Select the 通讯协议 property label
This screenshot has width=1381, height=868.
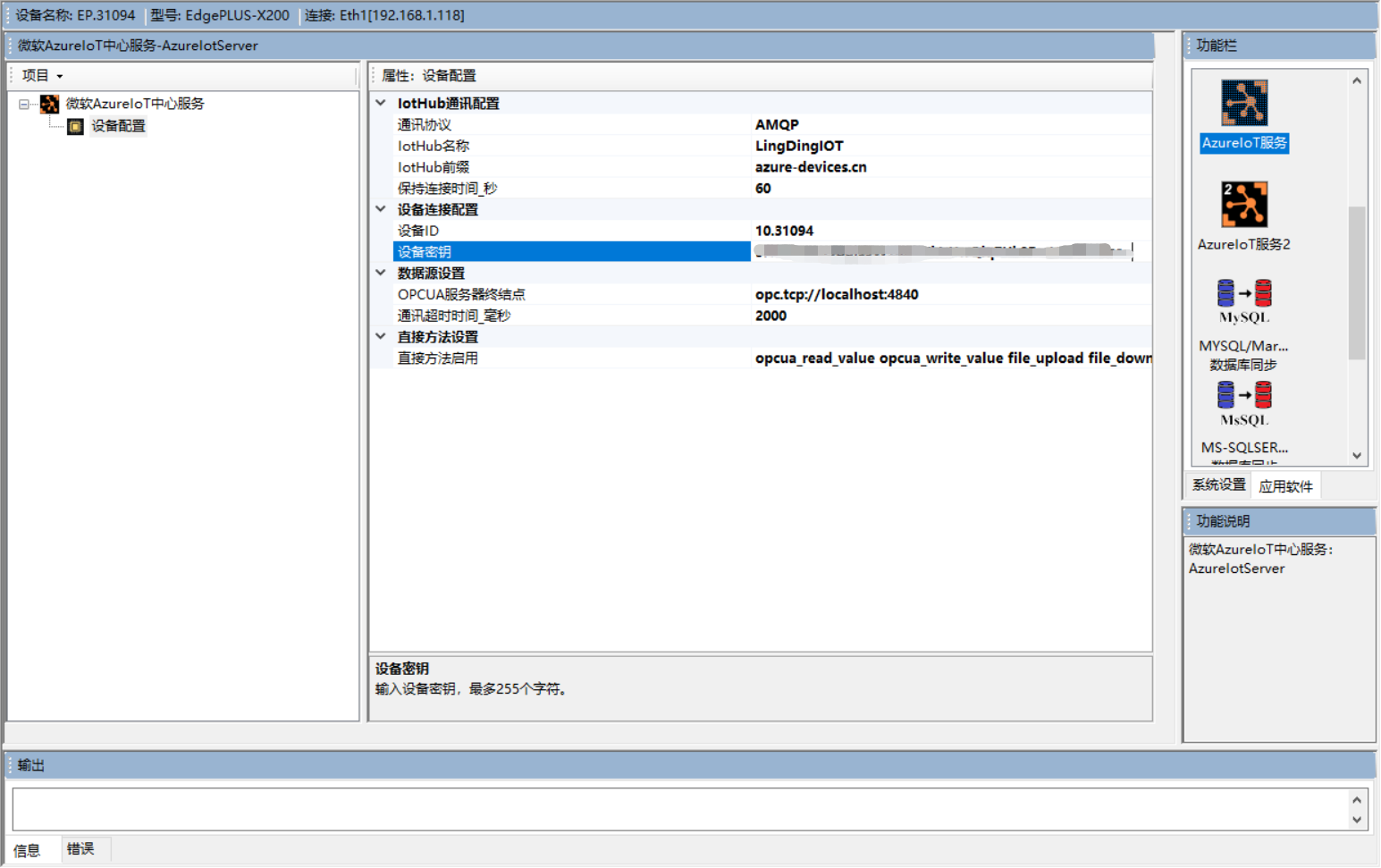(425, 124)
